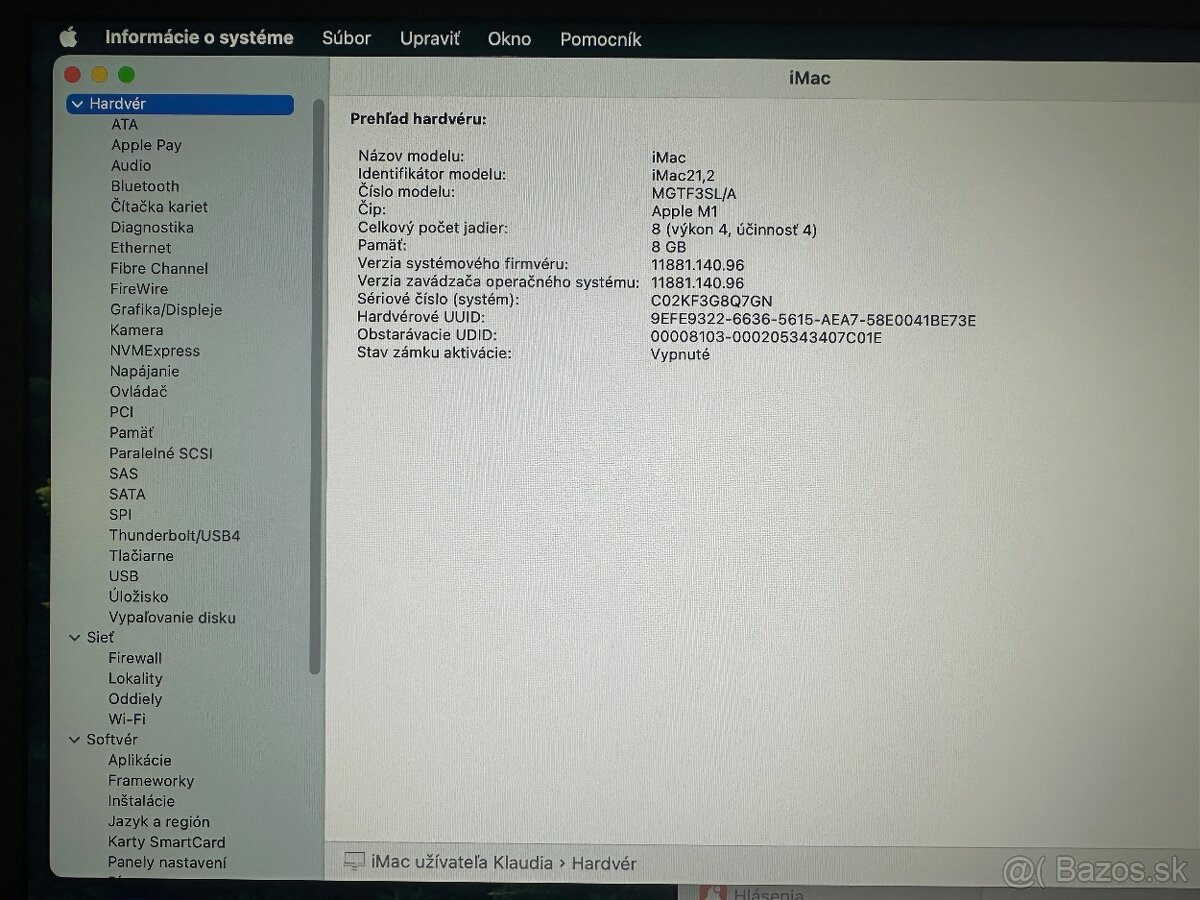This screenshot has height=900, width=1200.
Task: Open the Súbor menu
Action: coord(346,38)
